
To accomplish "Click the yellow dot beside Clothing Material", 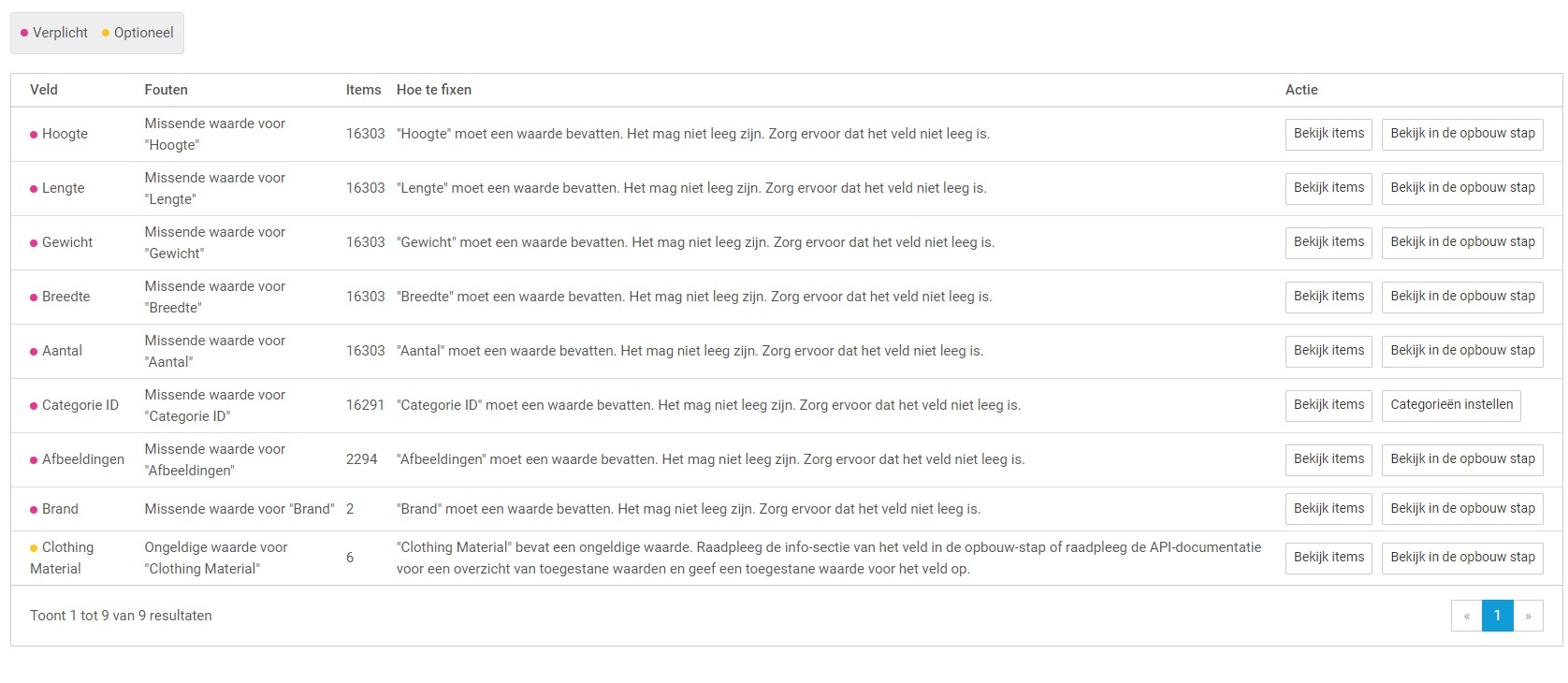I will 34,548.
